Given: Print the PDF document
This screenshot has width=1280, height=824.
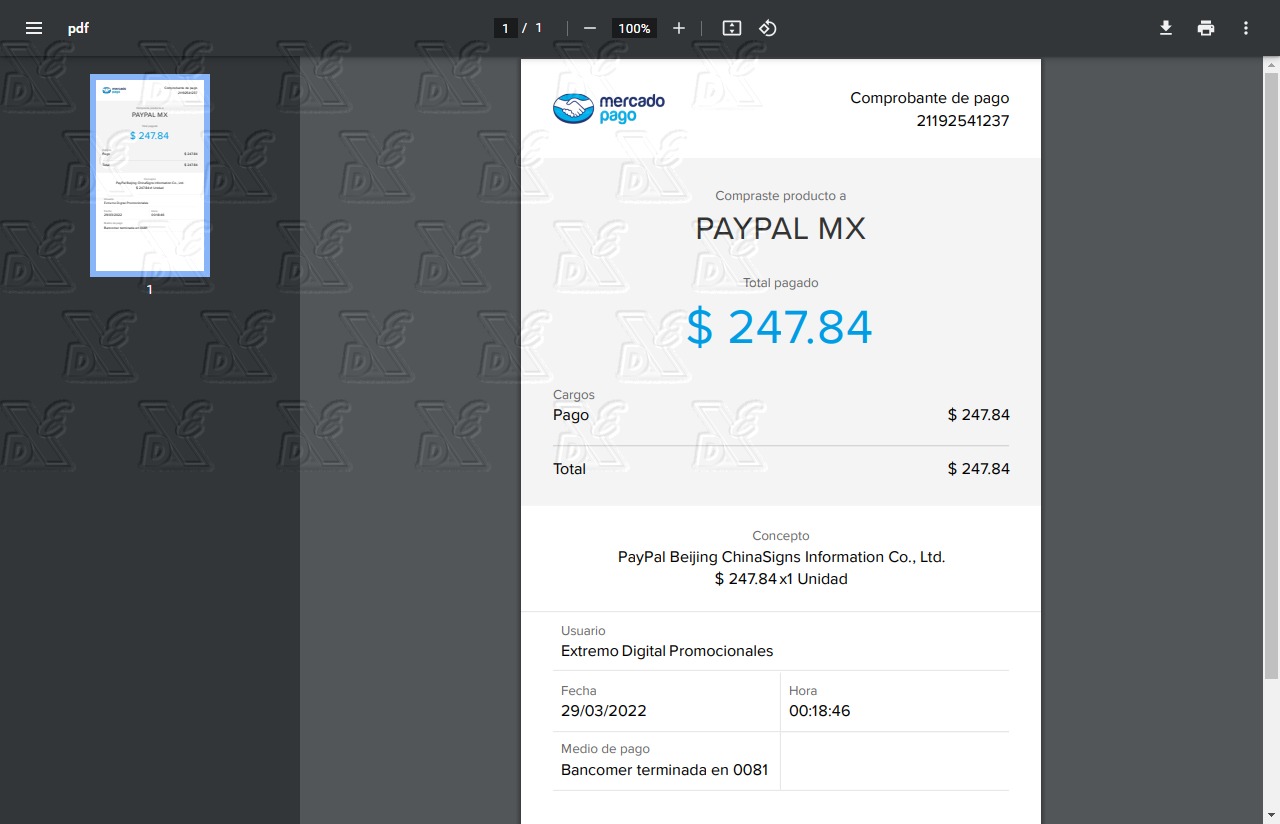Looking at the screenshot, I should pos(1206,28).
